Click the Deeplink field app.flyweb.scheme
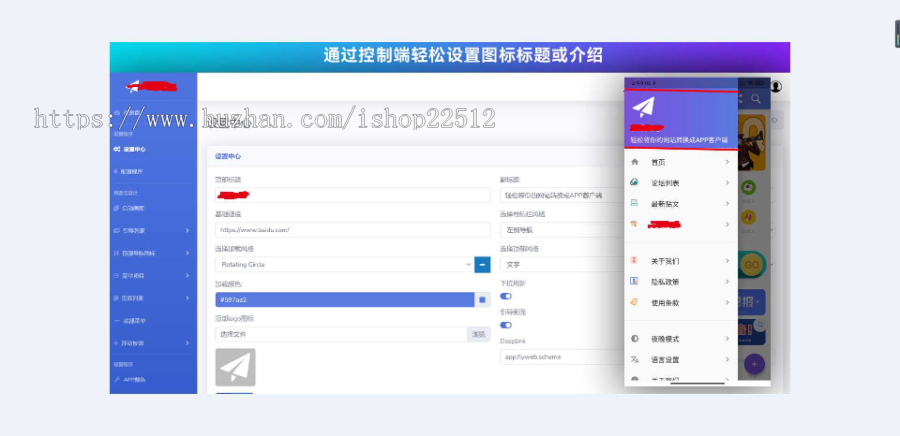This screenshot has width=900, height=436. 561,357
